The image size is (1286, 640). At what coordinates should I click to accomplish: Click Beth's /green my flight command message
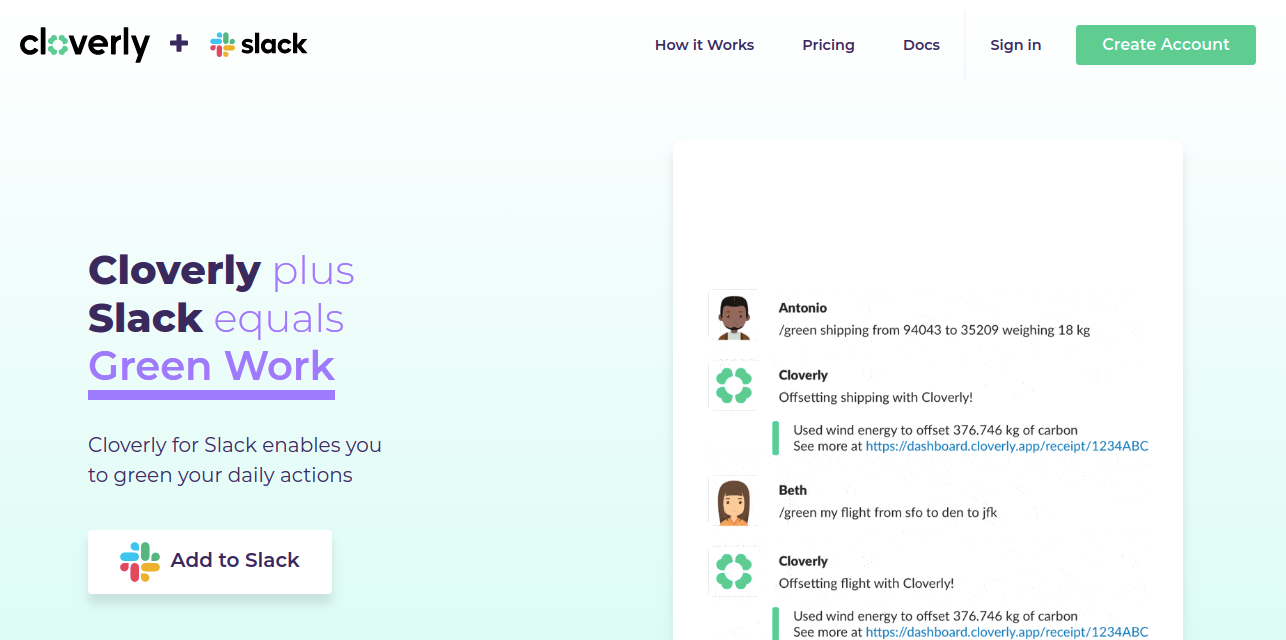(x=888, y=513)
